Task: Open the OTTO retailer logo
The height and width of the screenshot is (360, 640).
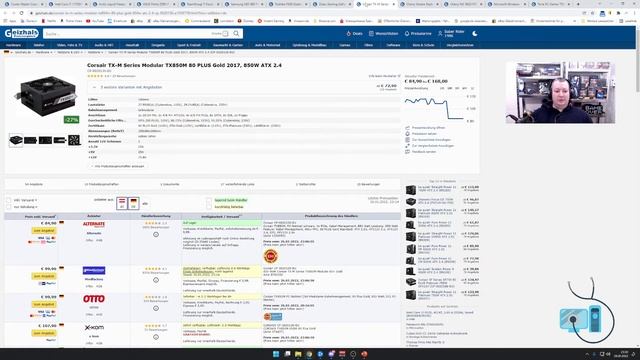Action: pyautogui.click(x=94, y=299)
